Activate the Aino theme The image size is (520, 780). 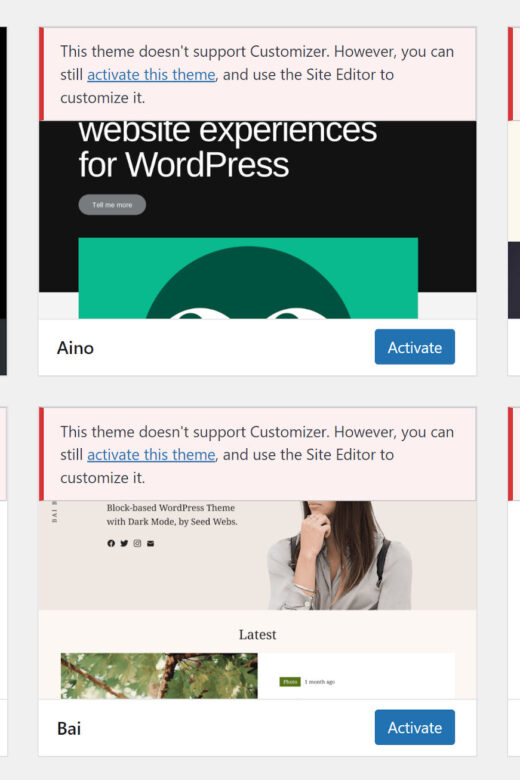pyautogui.click(x=415, y=347)
